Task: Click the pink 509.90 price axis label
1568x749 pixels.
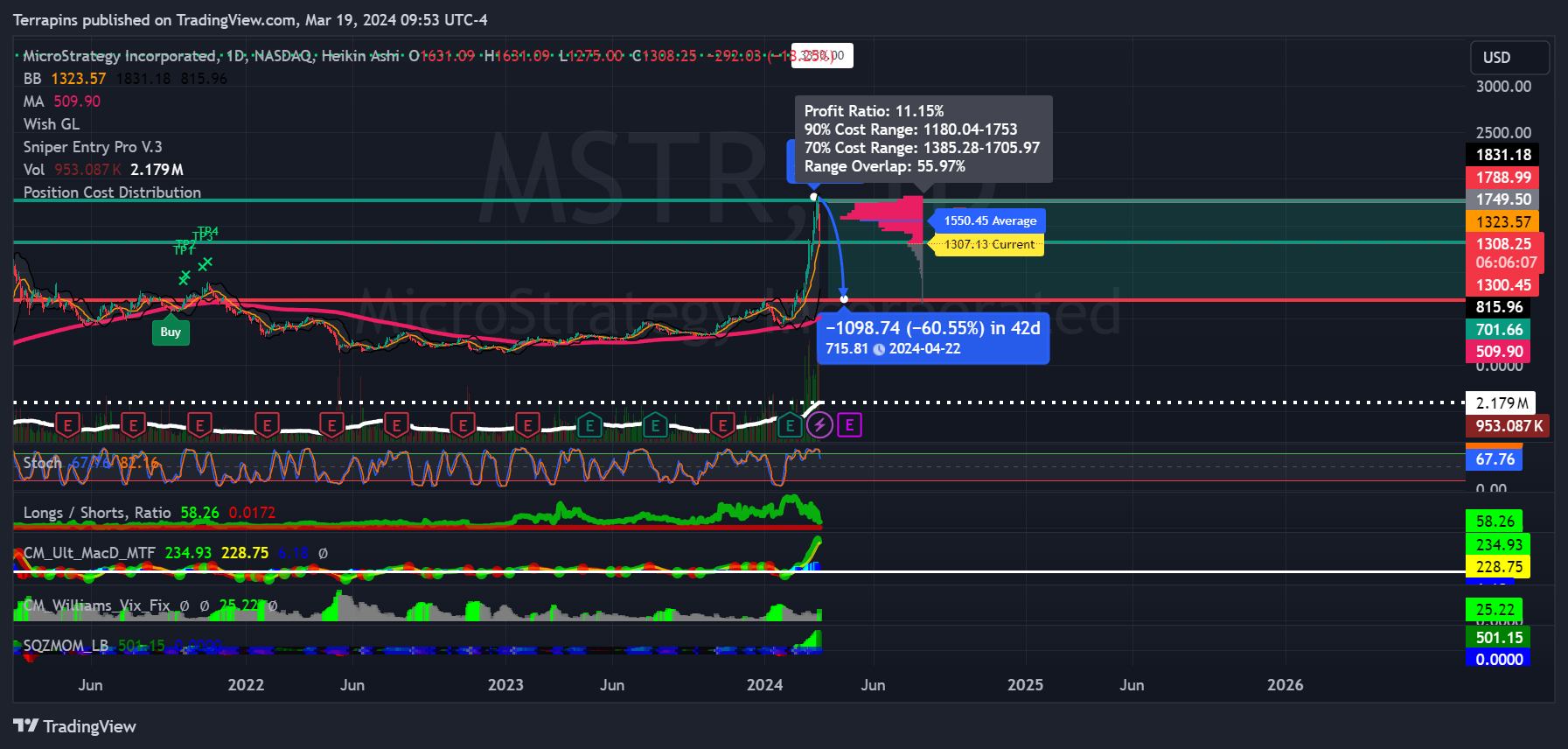Action: tap(1498, 352)
